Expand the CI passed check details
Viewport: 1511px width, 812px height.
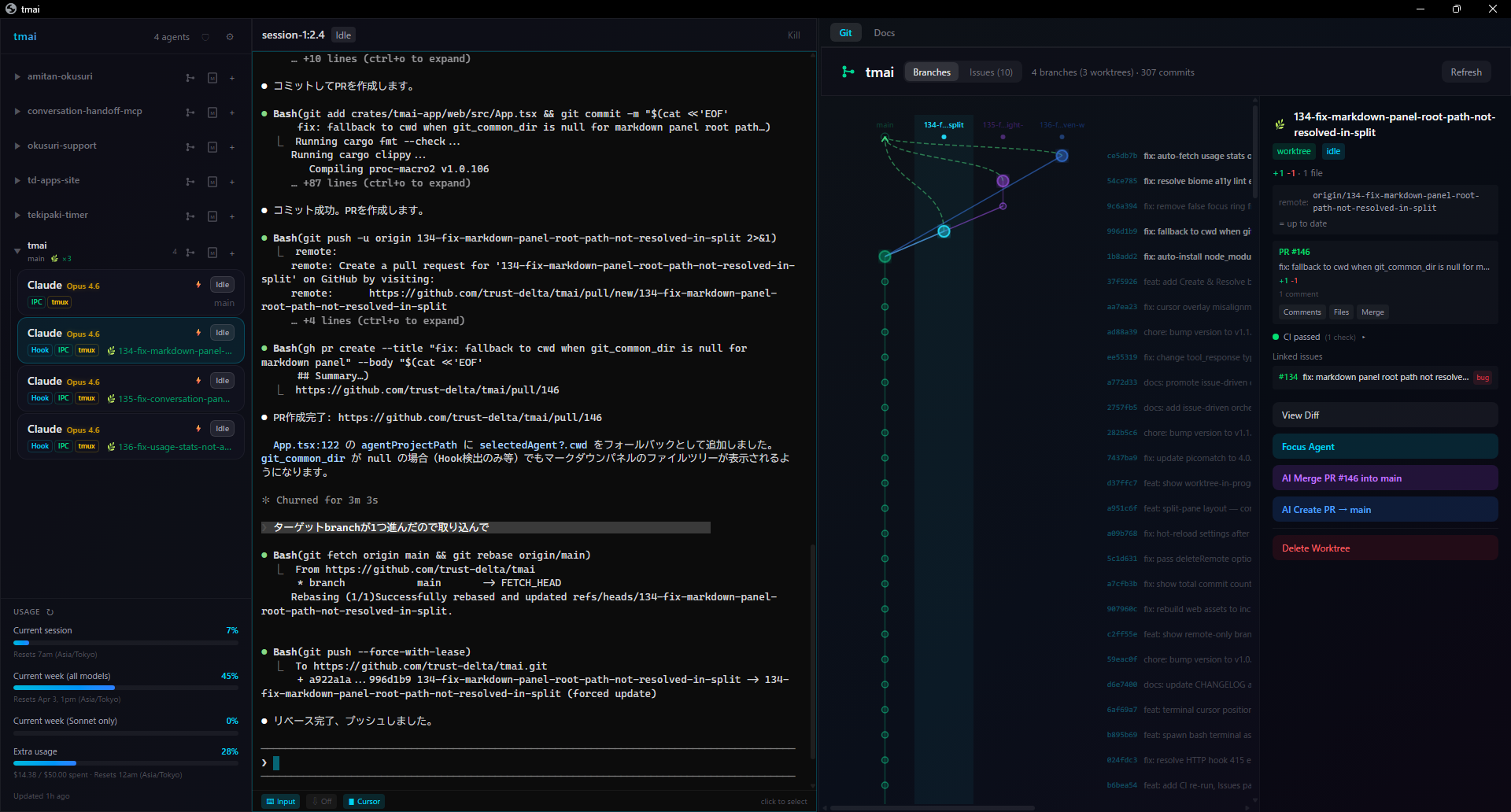coord(1364,337)
